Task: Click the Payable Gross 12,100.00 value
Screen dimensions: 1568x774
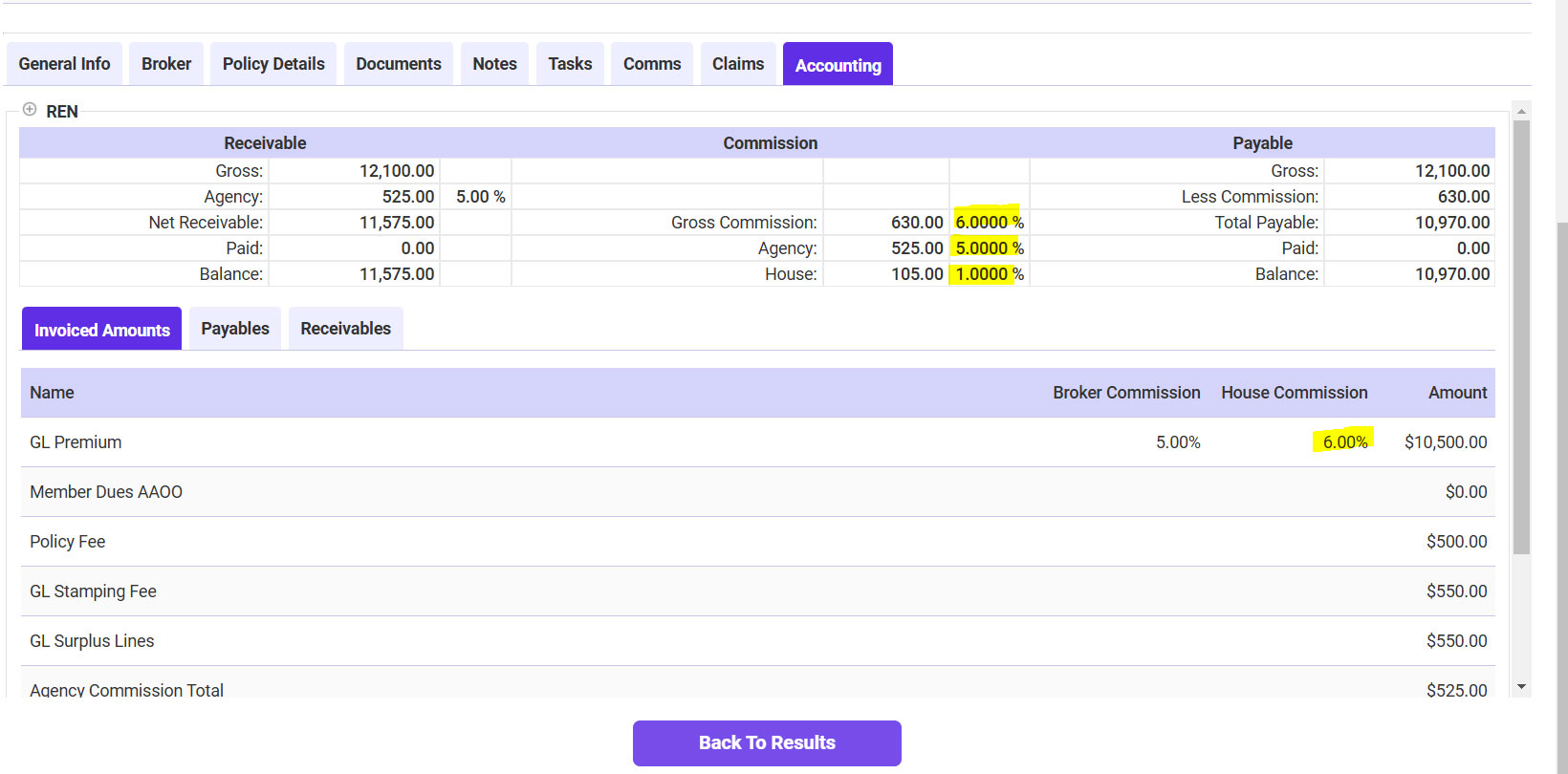Action: pos(1452,171)
